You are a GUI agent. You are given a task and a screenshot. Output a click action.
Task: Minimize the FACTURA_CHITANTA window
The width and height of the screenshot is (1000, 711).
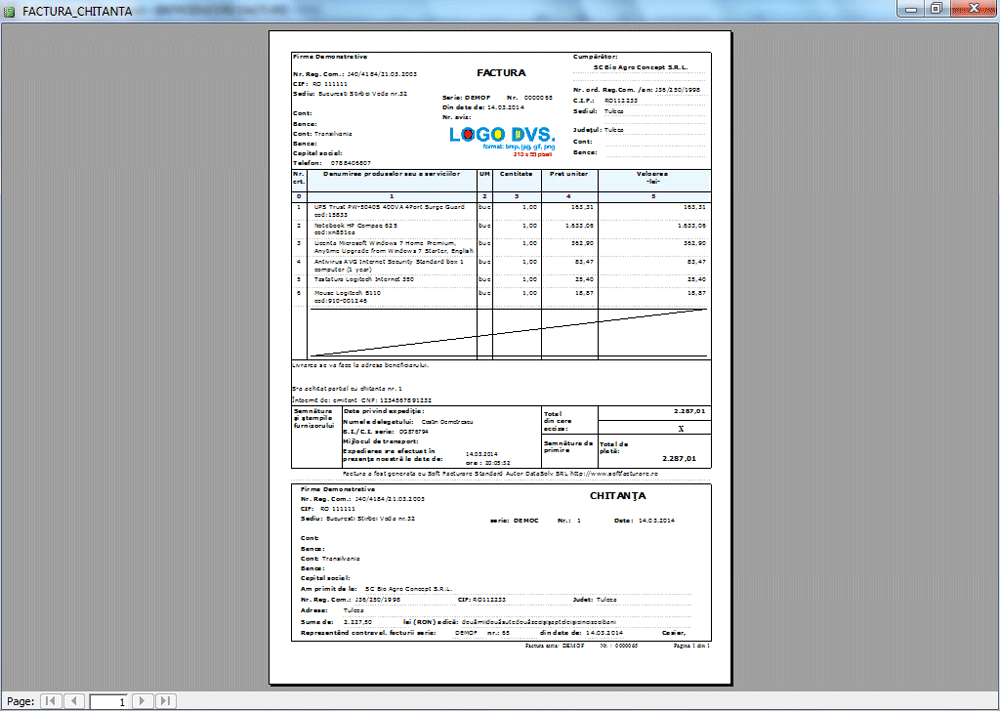(x=911, y=9)
